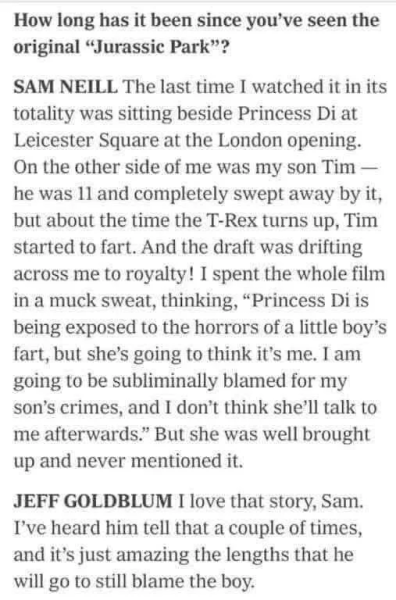Click the words "never mentioned it"

point(159,461)
